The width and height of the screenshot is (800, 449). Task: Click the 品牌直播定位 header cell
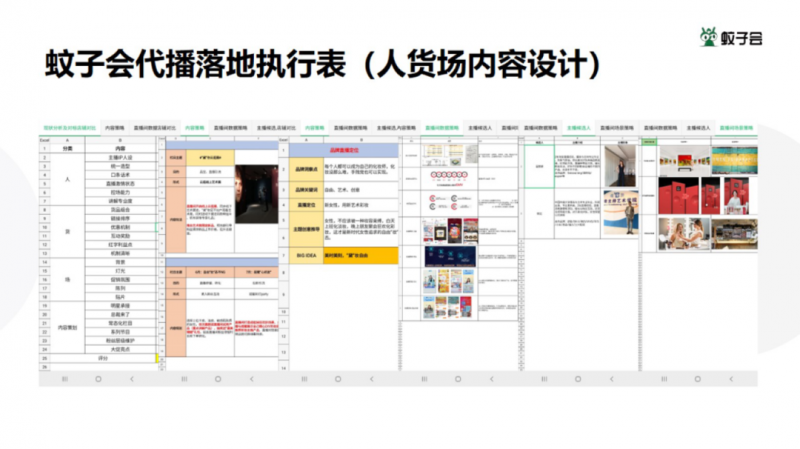pyautogui.click(x=343, y=151)
